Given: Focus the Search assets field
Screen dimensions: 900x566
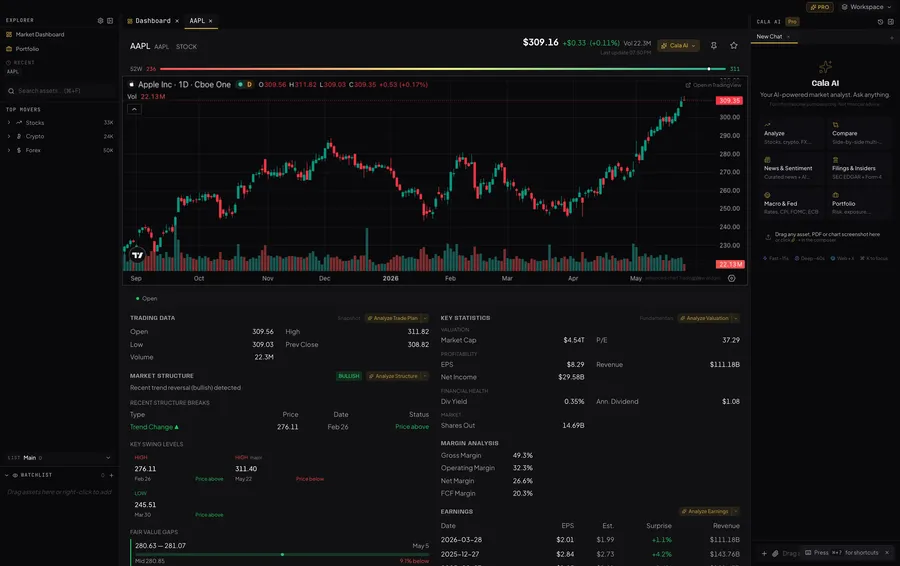Looking at the screenshot, I should coord(59,91).
